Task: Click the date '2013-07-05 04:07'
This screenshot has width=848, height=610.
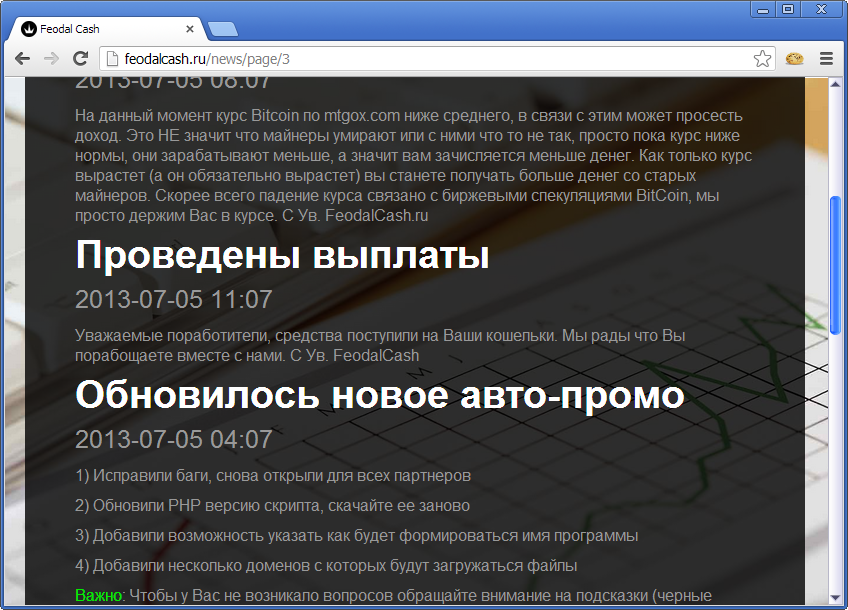Action: pyautogui.click(x=174, y=440)
